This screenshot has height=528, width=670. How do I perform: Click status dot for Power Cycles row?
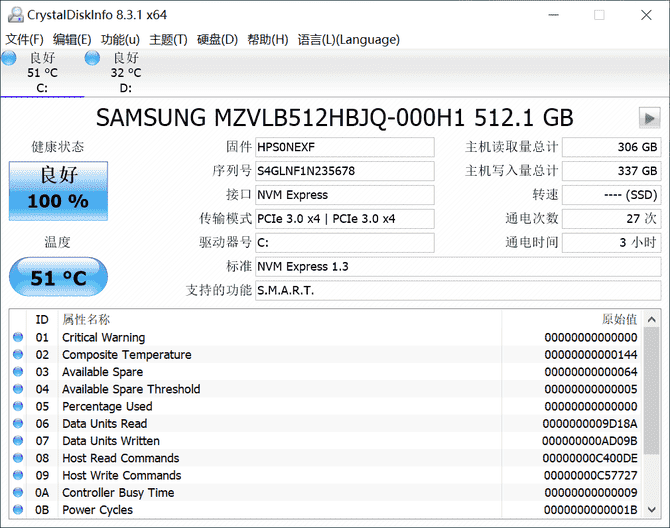coord(18,509)
